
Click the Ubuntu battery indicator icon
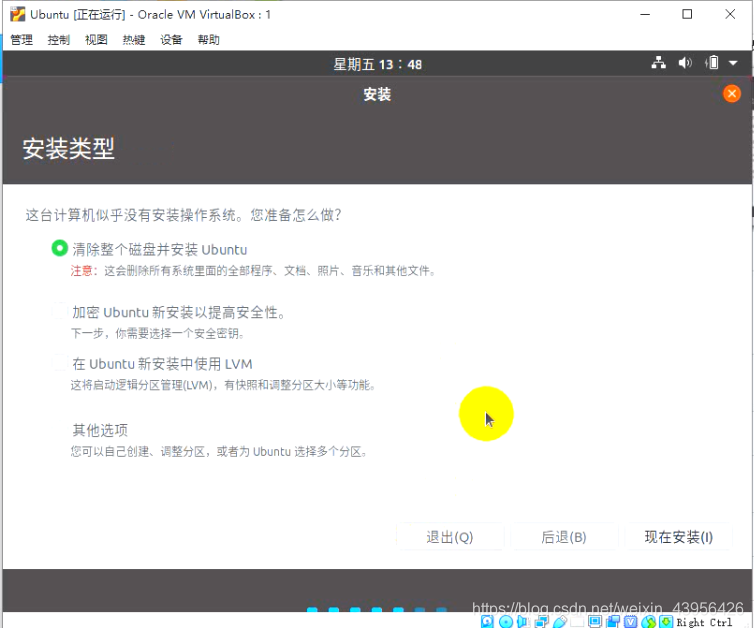point(712,63)
